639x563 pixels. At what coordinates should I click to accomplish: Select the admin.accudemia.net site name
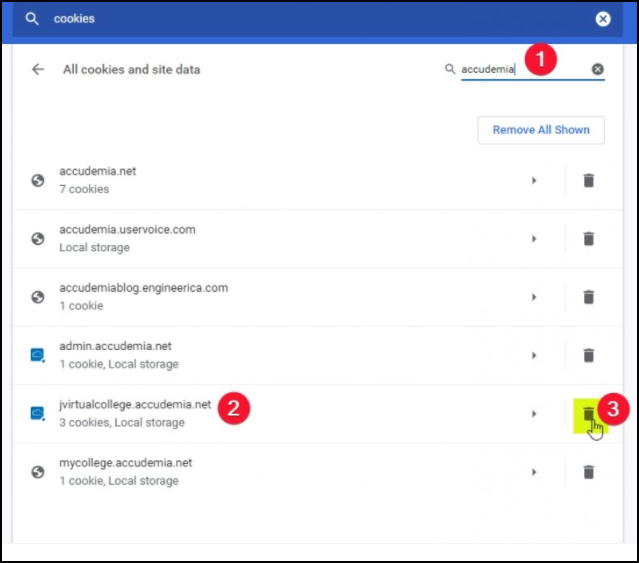(x=115, y=346)
